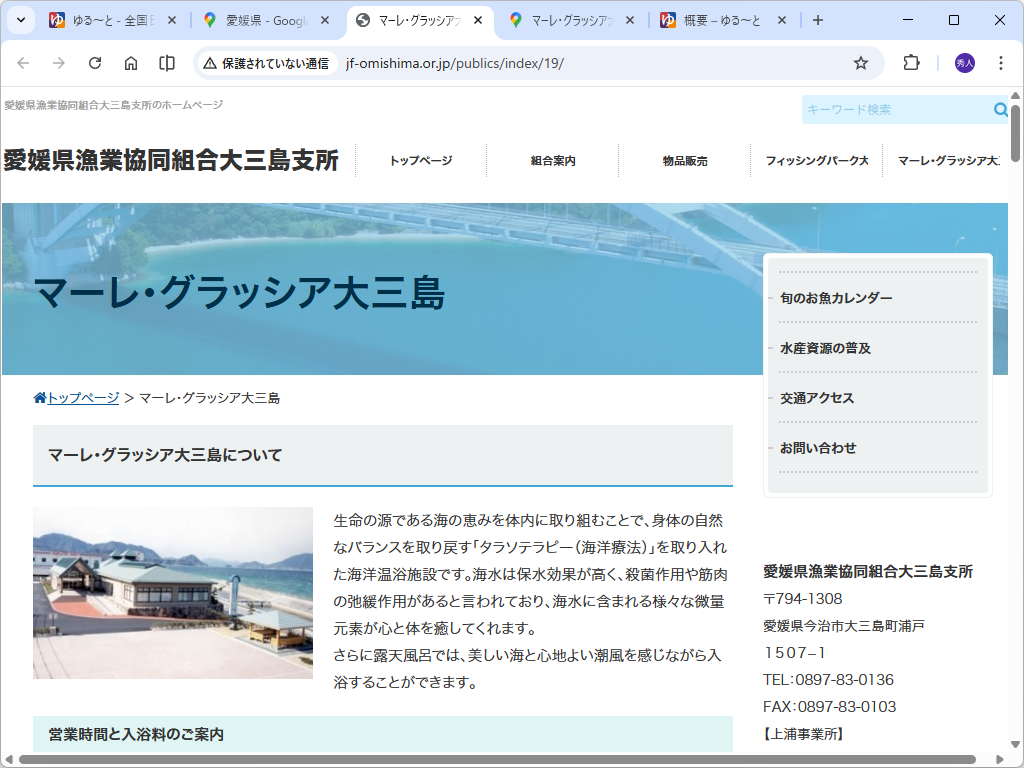Select 物品販売 in the site navigation
1024x768 pixels.
coord(684,160)
